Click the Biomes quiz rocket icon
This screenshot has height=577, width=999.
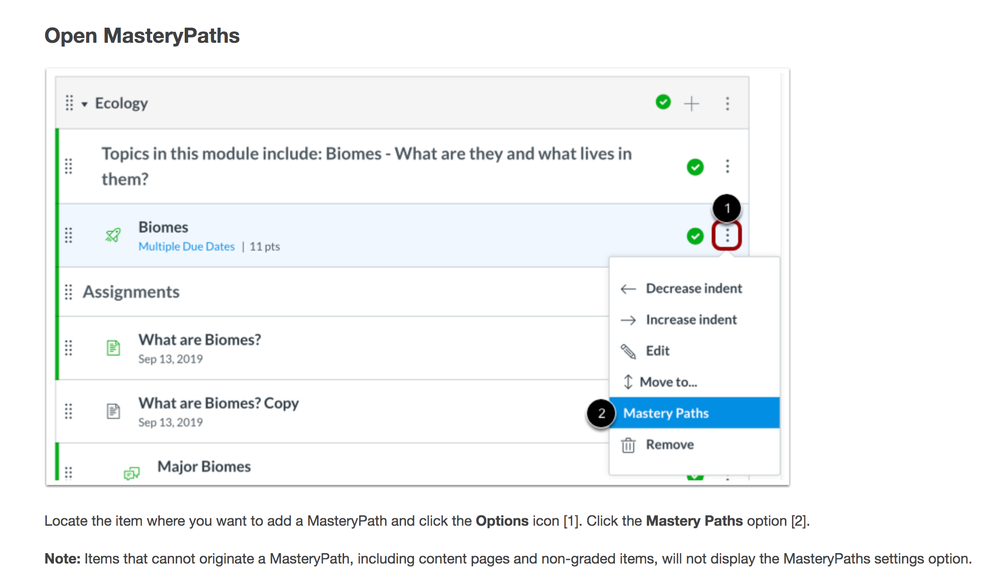pos(113,236)
